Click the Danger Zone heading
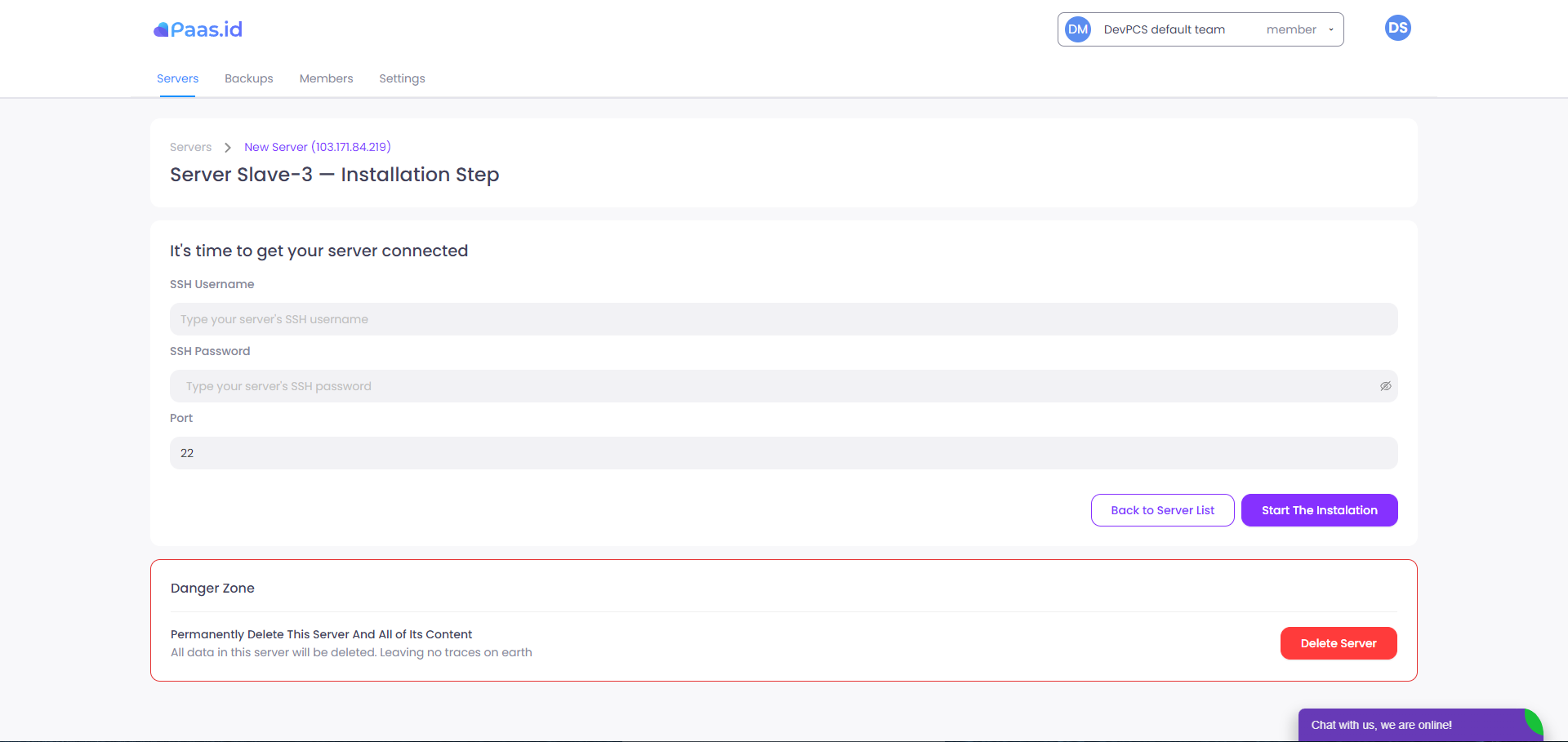Screen dimensions: 1568x742 (212, 588)
